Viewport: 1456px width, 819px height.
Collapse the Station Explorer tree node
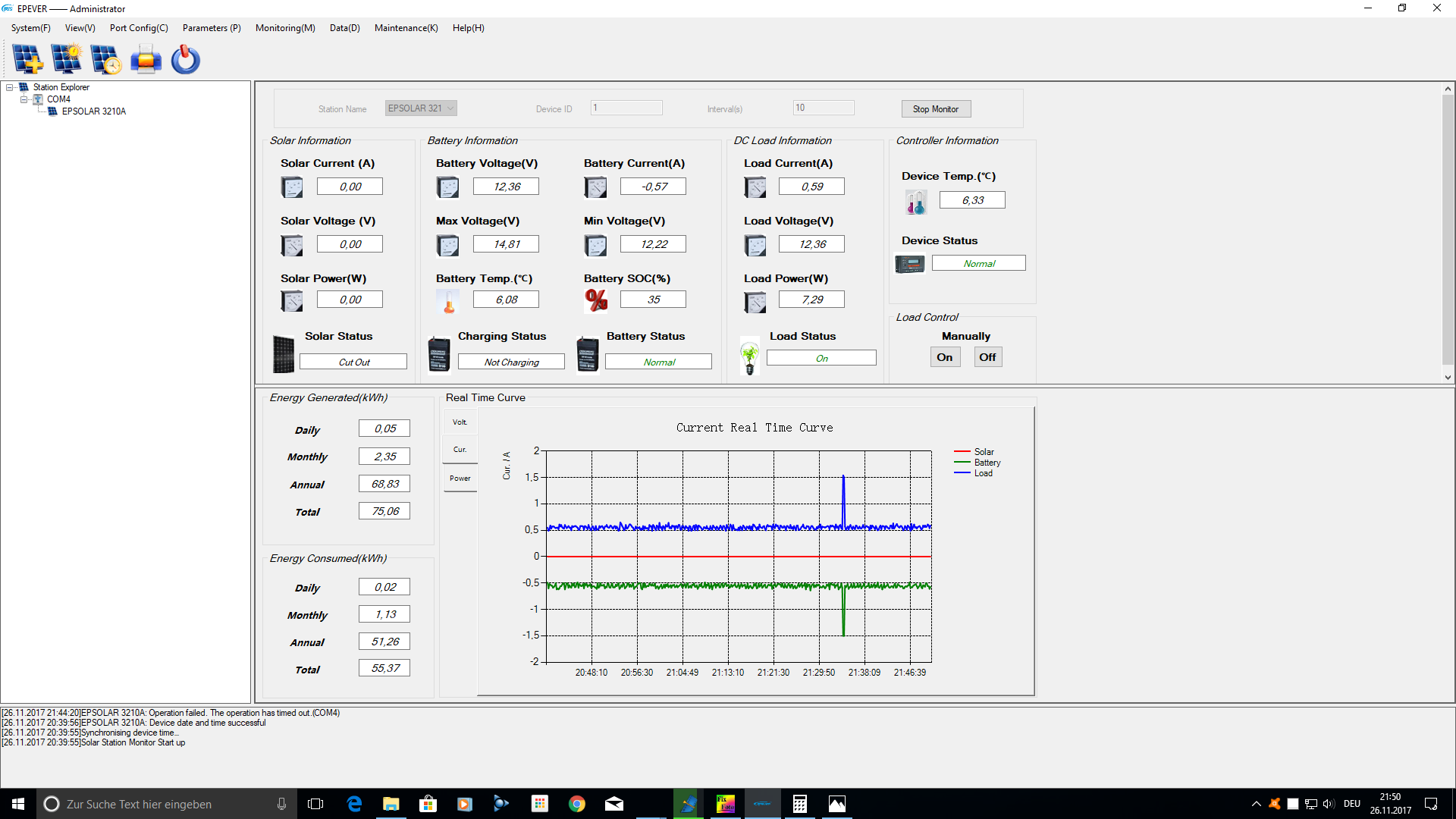(10, 87)
